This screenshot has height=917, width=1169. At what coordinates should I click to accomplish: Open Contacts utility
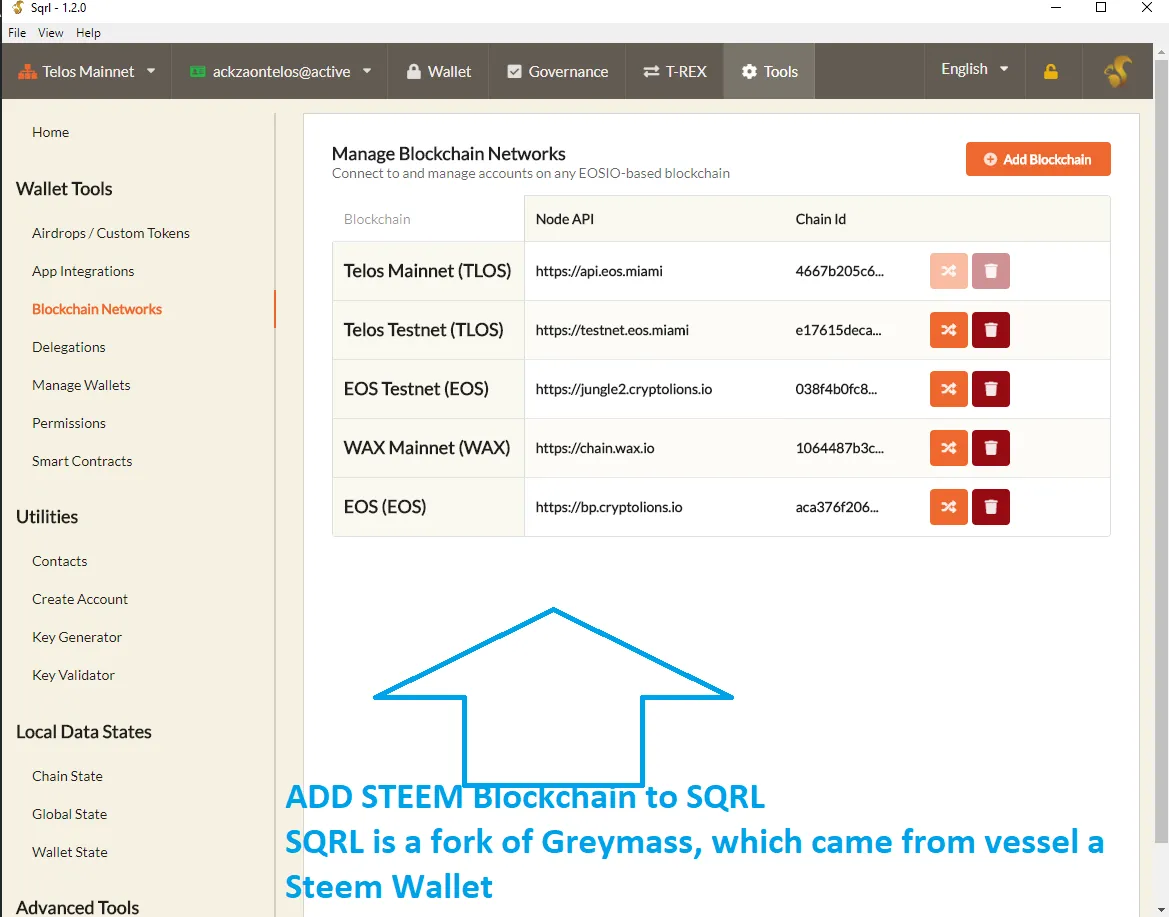tap(60, 561)
